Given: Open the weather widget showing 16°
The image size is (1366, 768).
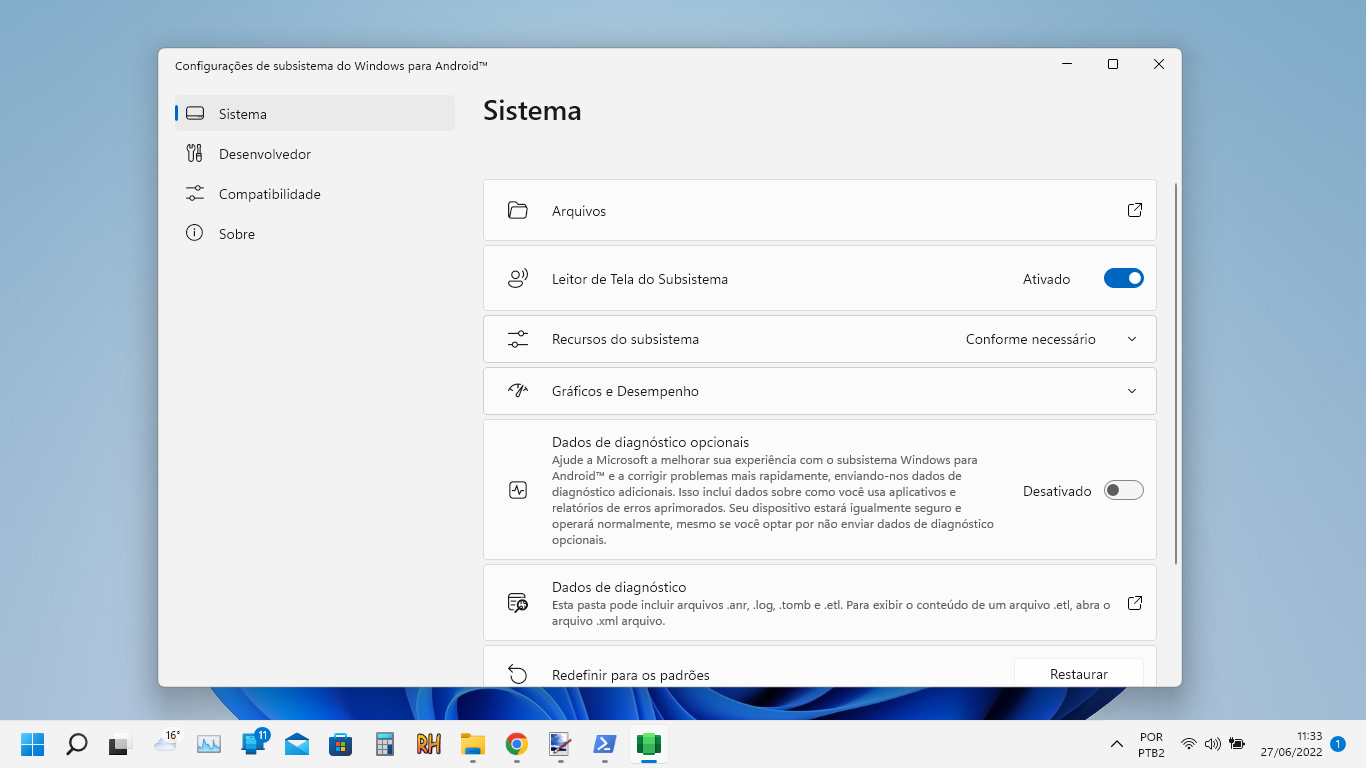Looking at the screenshot, I should click(x=166, y=742).
